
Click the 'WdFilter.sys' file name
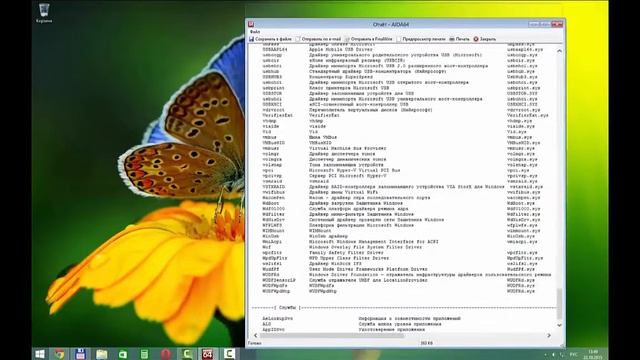coord(524,214)
